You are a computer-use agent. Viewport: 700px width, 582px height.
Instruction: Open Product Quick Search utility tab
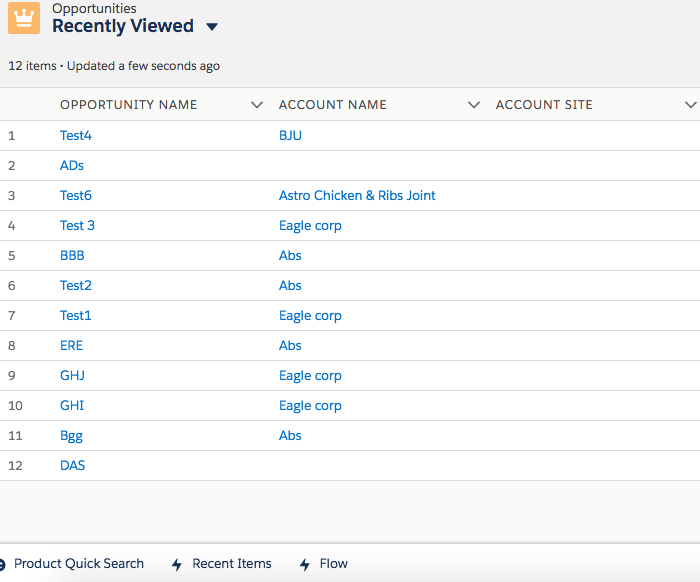pos(79,564)
